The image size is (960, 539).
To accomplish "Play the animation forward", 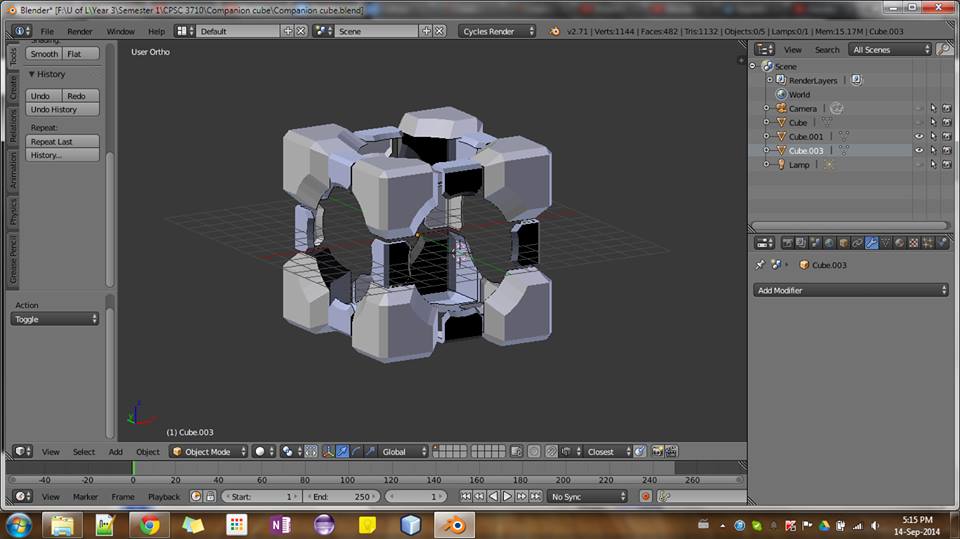I will [x=508, y=496].
